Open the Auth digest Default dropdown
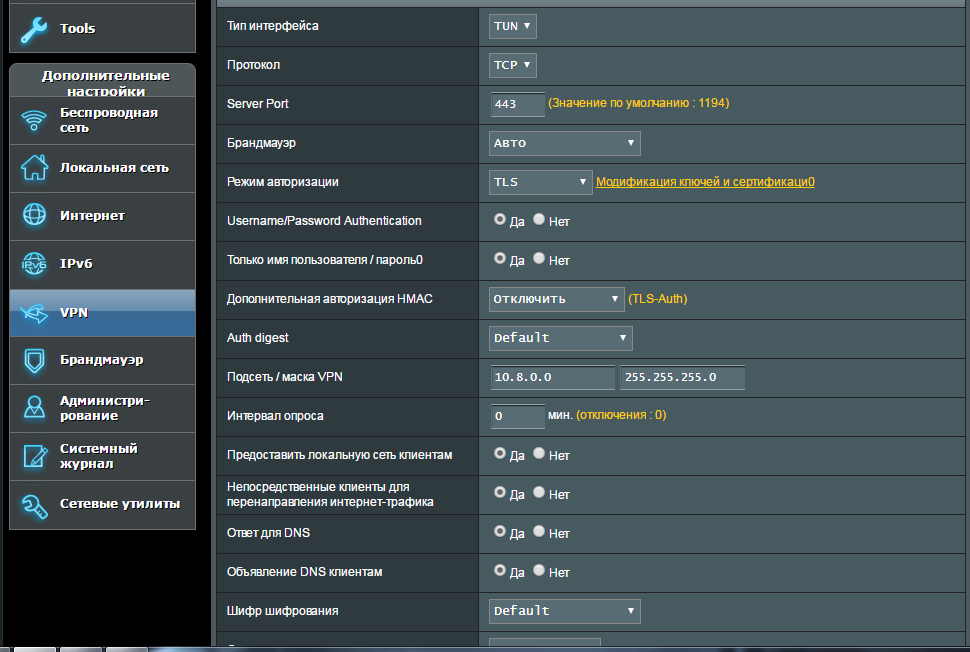970x652 pixels. (560, 338)
